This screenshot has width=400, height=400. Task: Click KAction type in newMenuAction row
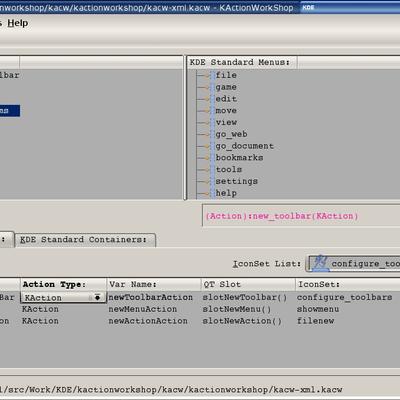pyautogui.click(x=40, y=309)
